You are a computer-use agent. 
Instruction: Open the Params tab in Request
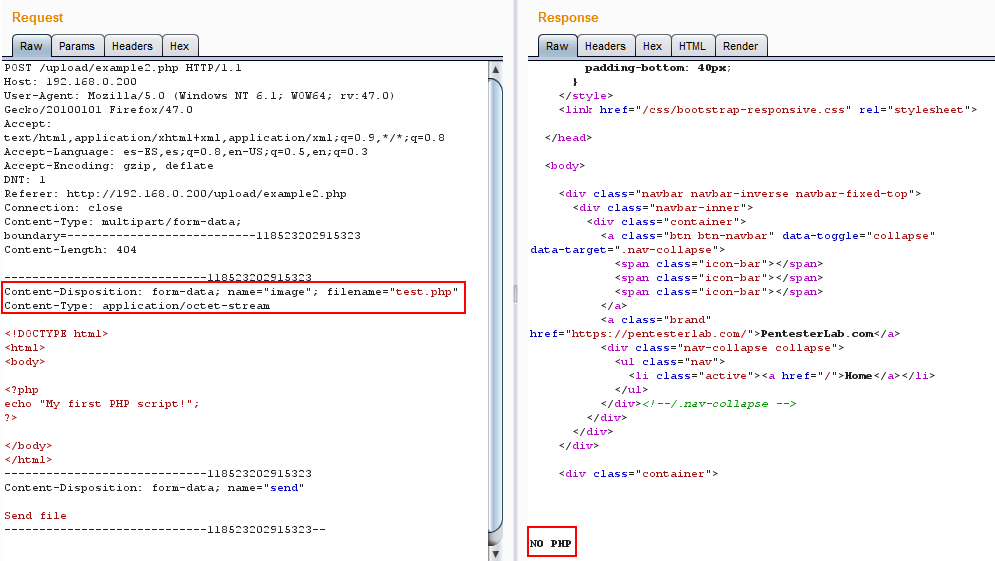click(x=77, y=46)
